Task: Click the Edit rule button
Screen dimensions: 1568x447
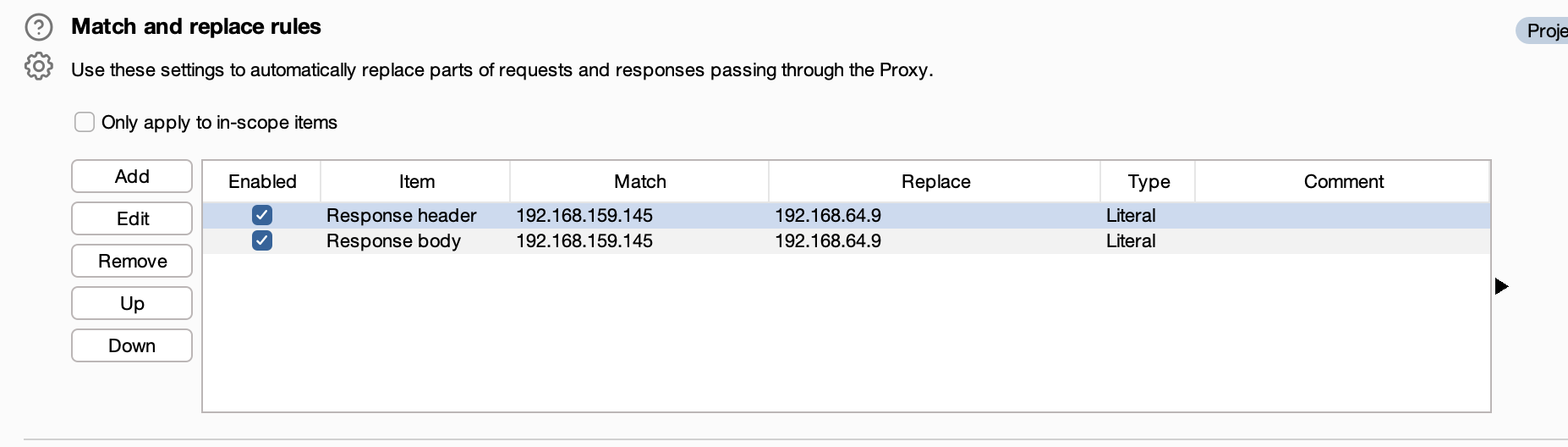Action: tap(132, 218)
